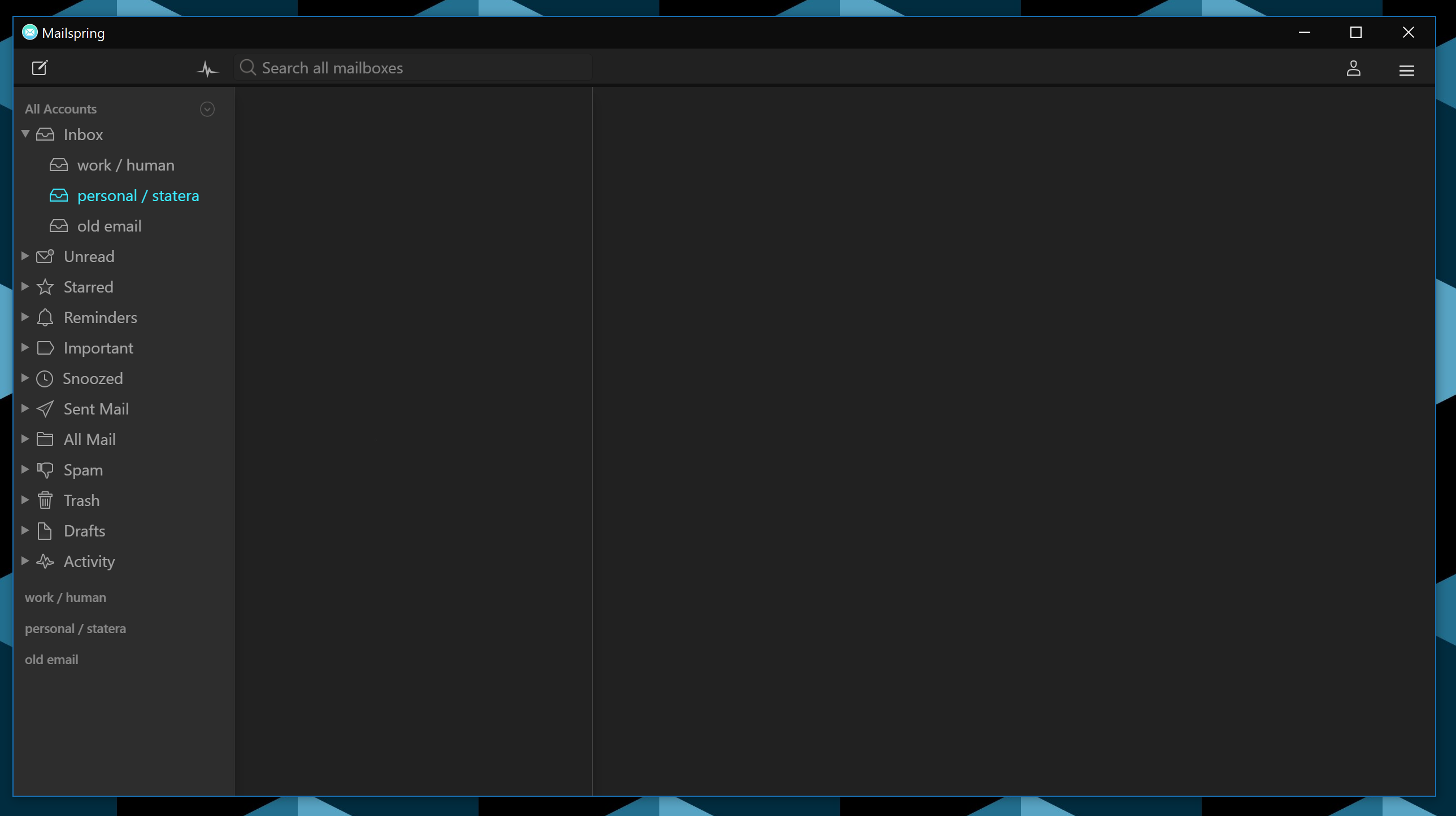This screenshot has height=816, width=1456.
Task: Open the old email inbox
Action: [x=109, y=225]
